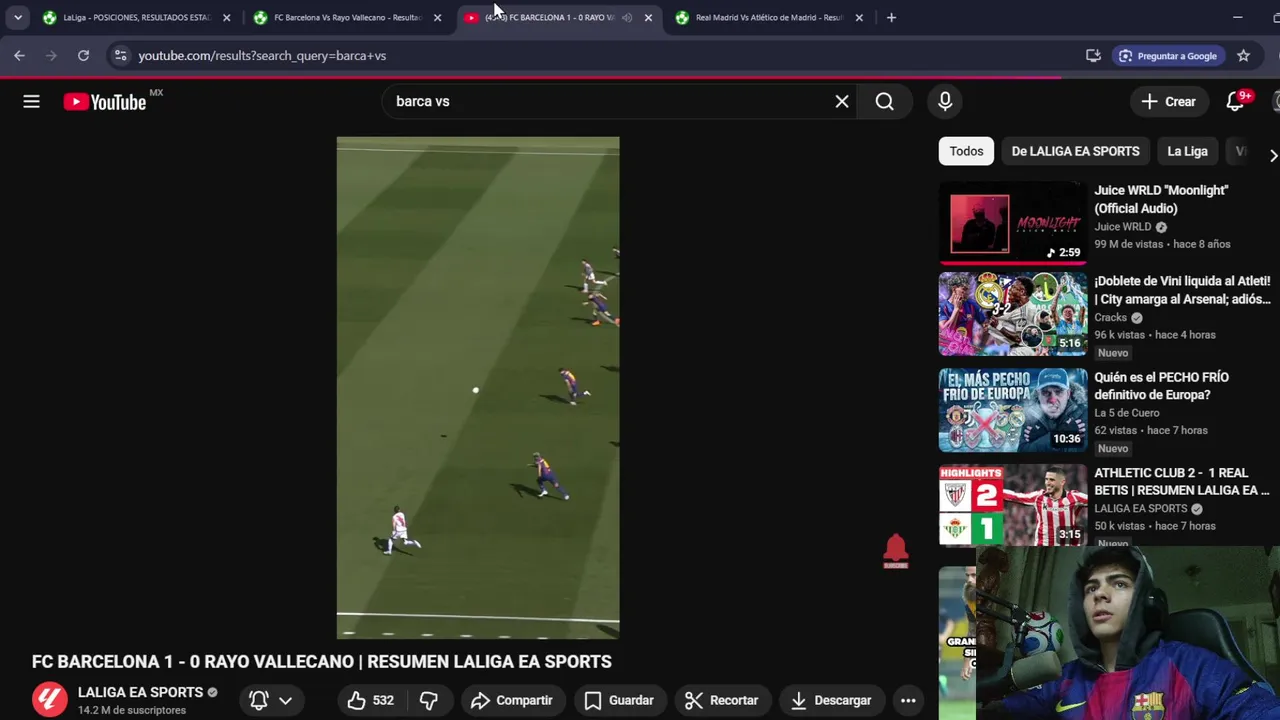Dislike the video with thumbs-down icon

(429, 700)
